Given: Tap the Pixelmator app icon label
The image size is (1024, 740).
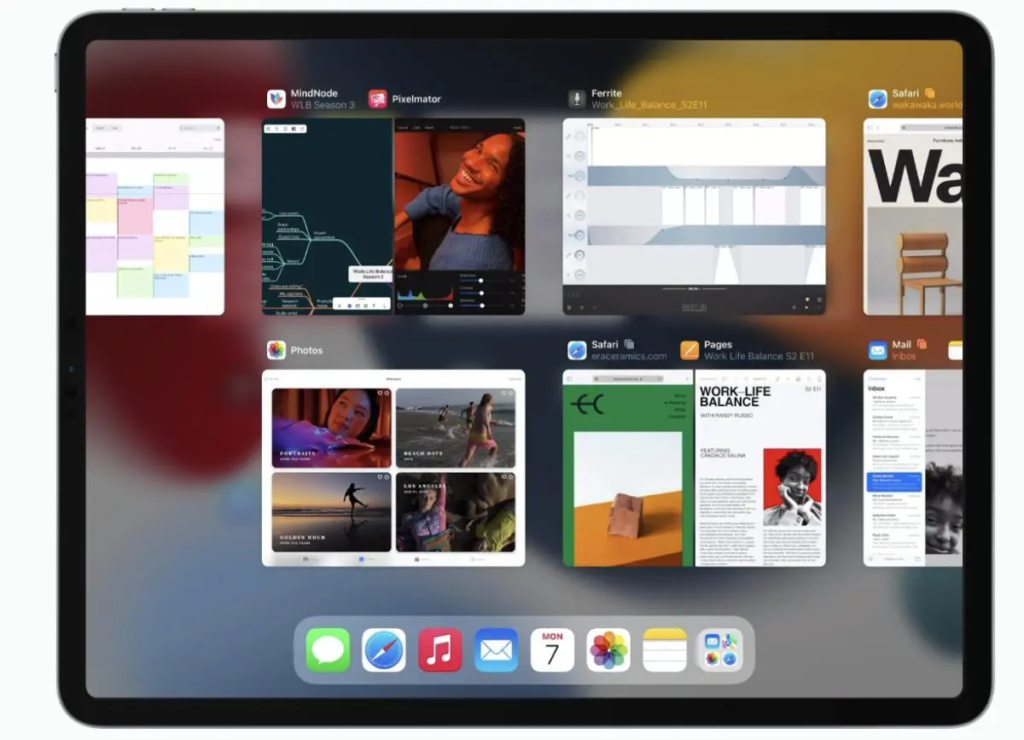Looking at the screenshot, I should click(x=378, y=99).
